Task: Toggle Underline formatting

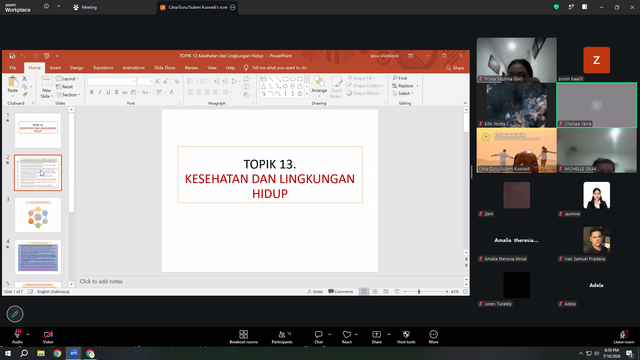Action: 108,92
